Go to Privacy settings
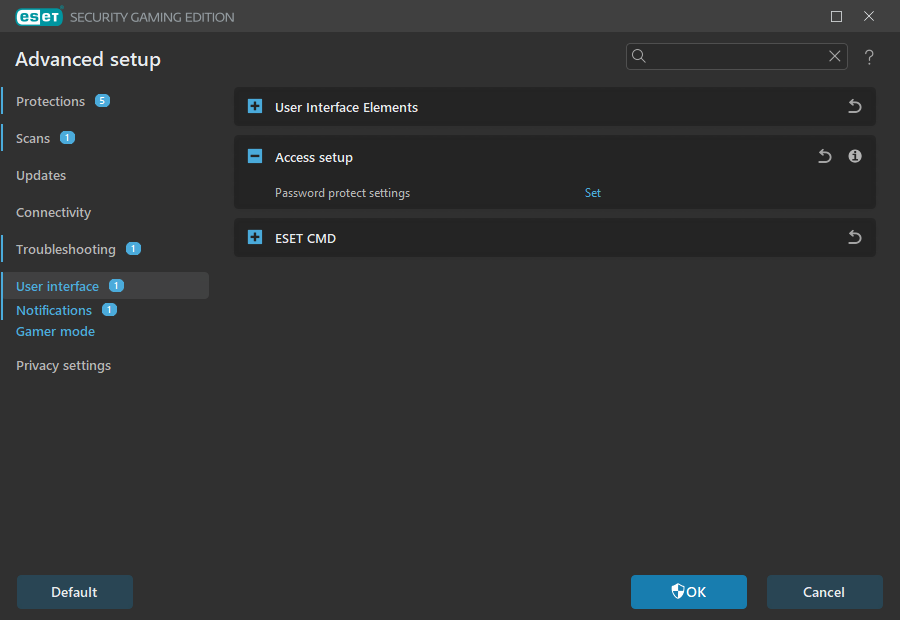This screenshot has width=900, height=620. 63,366
